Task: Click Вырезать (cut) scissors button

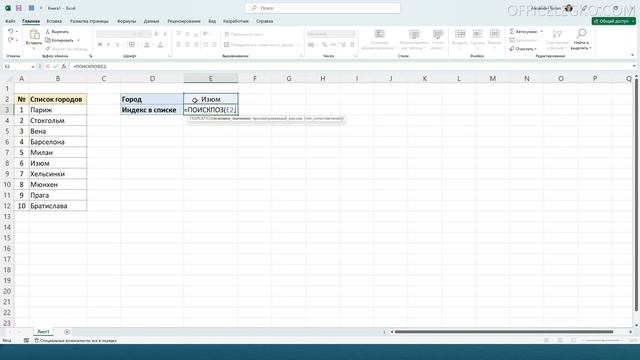Action: point(57,31)
